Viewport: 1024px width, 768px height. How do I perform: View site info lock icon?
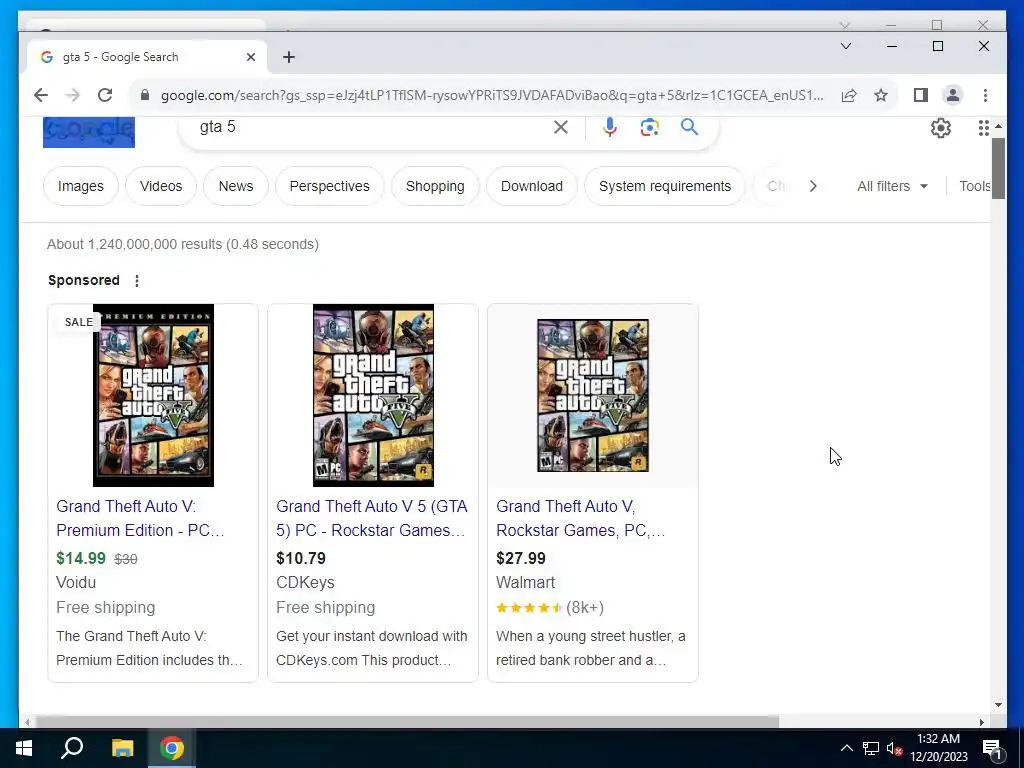(x=145, y=95)
